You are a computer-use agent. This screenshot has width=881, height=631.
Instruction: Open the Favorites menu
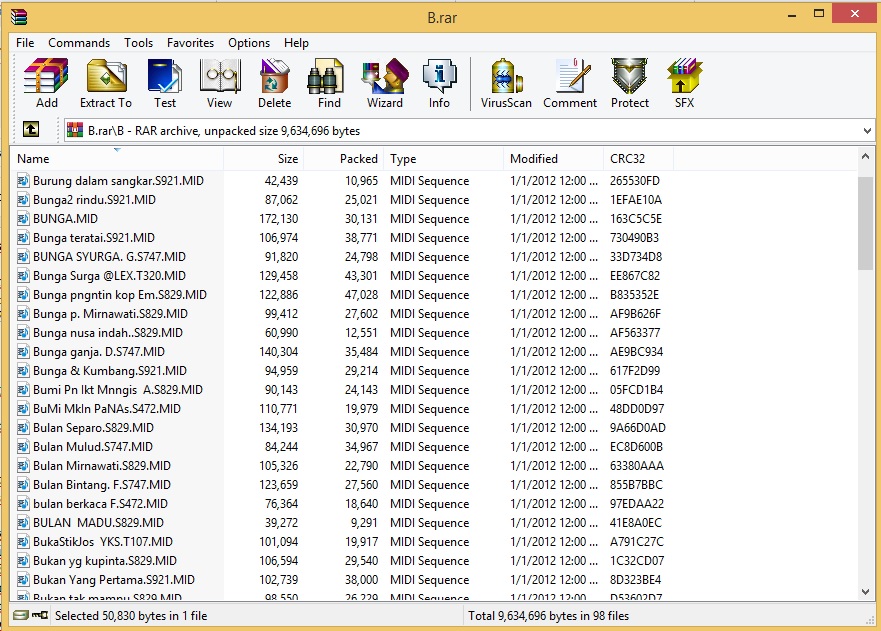click(x=190, y=43)
